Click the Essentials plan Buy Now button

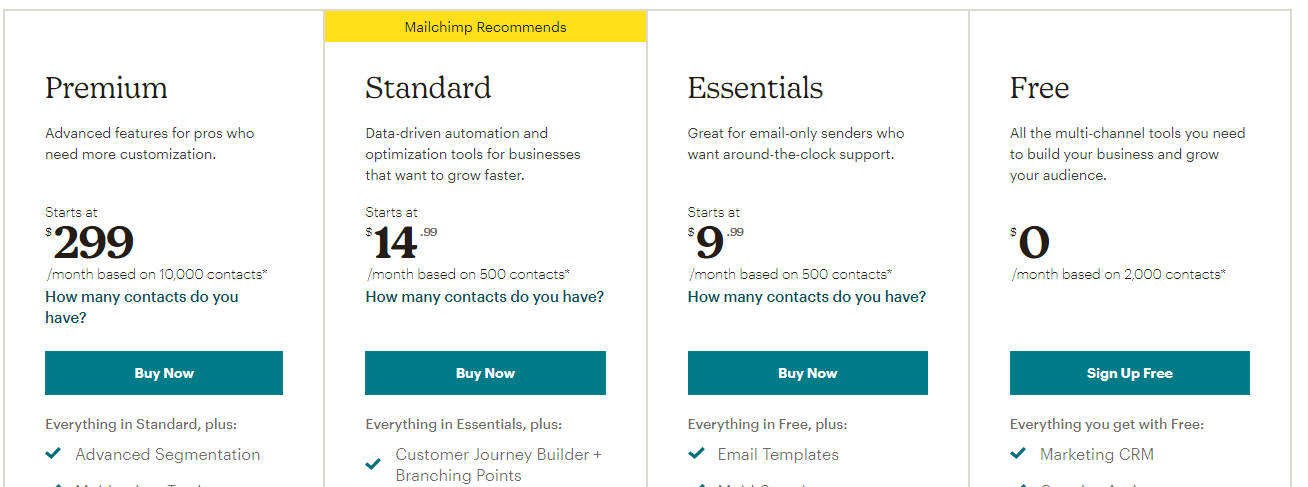pyautogui.click(x=807, y=373)
